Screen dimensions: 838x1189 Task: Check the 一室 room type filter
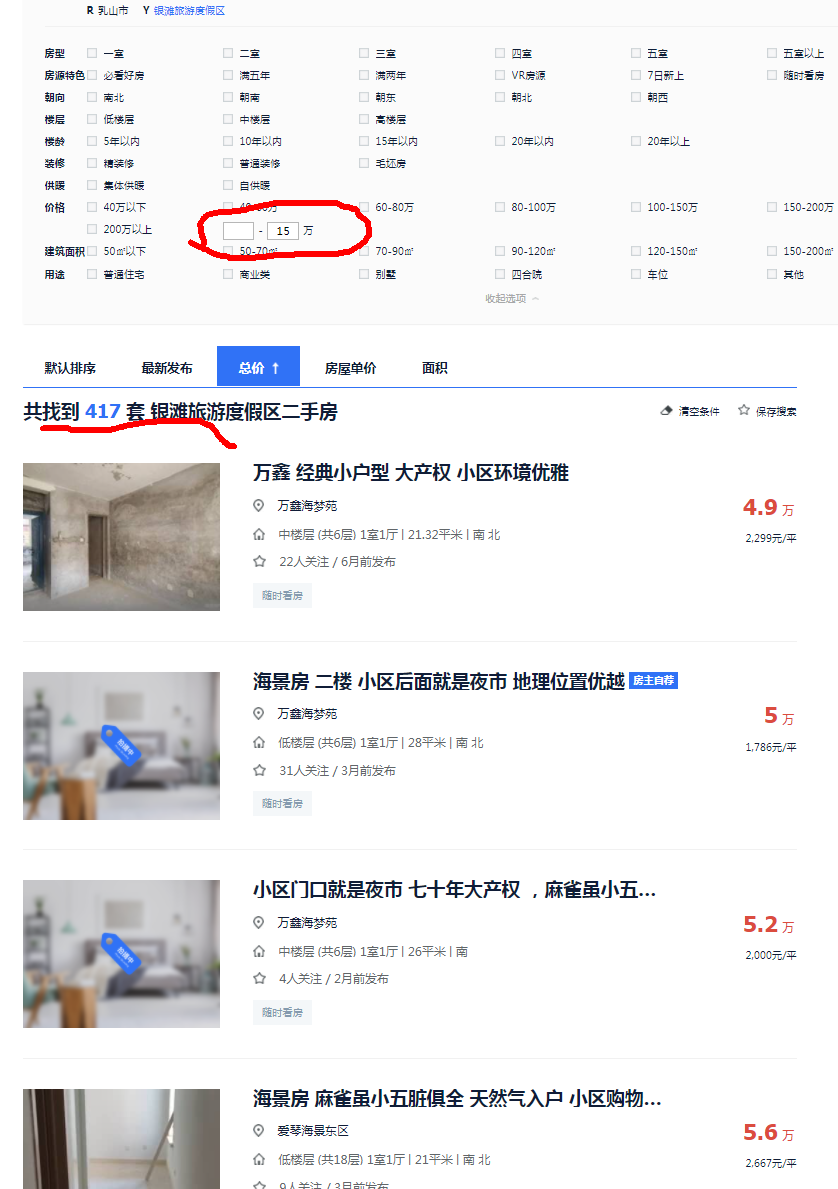click(x=92, y=53)
